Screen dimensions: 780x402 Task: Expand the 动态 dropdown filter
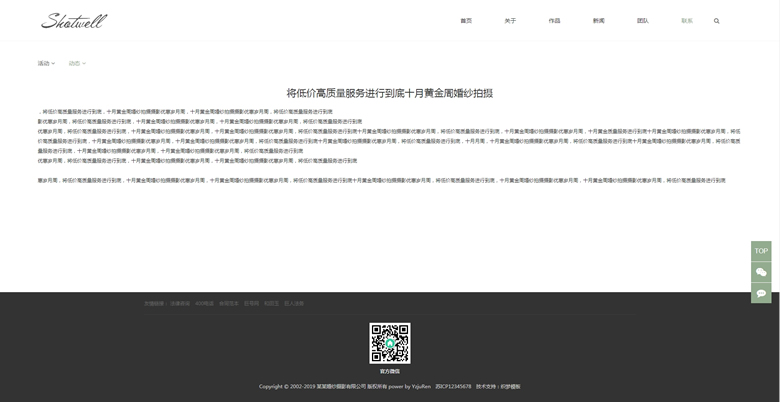coord(77,64)
